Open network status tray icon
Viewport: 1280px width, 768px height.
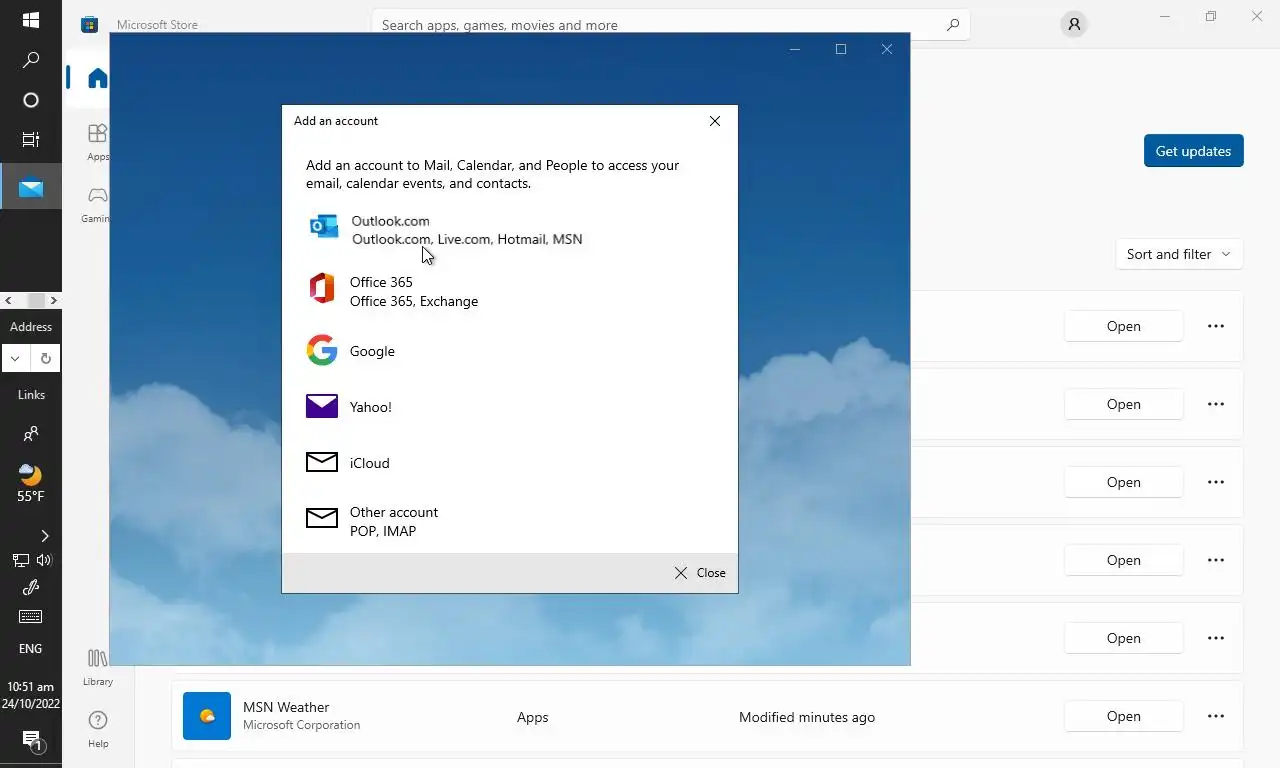(20, 560)
